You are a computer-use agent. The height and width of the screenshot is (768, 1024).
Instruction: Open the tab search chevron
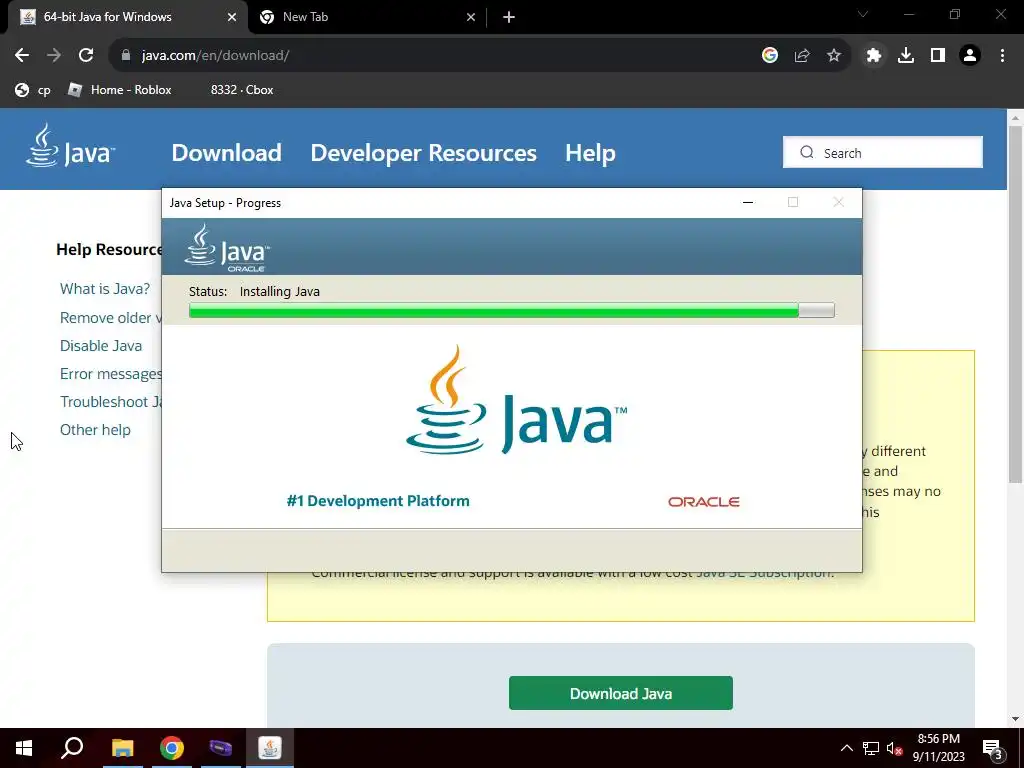tap(863, 14)
